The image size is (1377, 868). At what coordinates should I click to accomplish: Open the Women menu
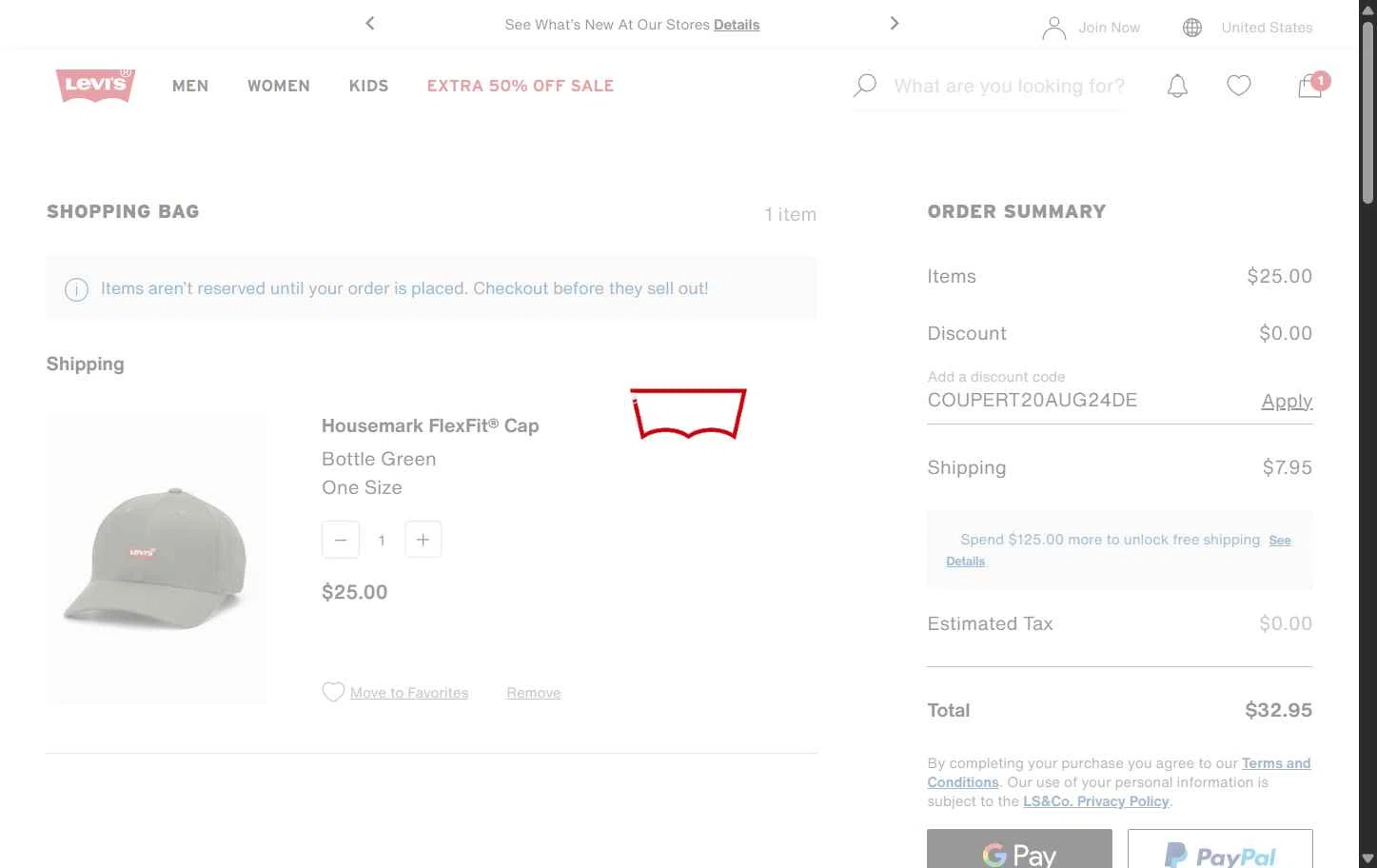coord(279,86)
